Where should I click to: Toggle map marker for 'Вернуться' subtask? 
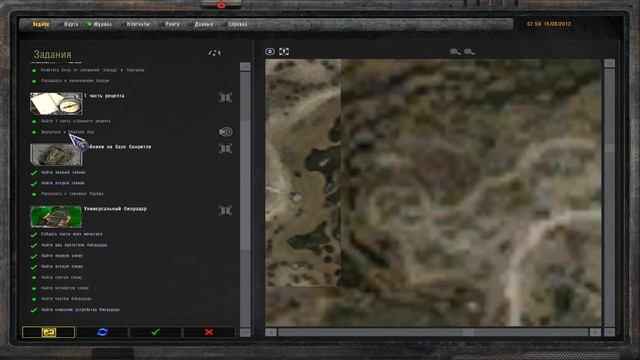tap(226, 132)
